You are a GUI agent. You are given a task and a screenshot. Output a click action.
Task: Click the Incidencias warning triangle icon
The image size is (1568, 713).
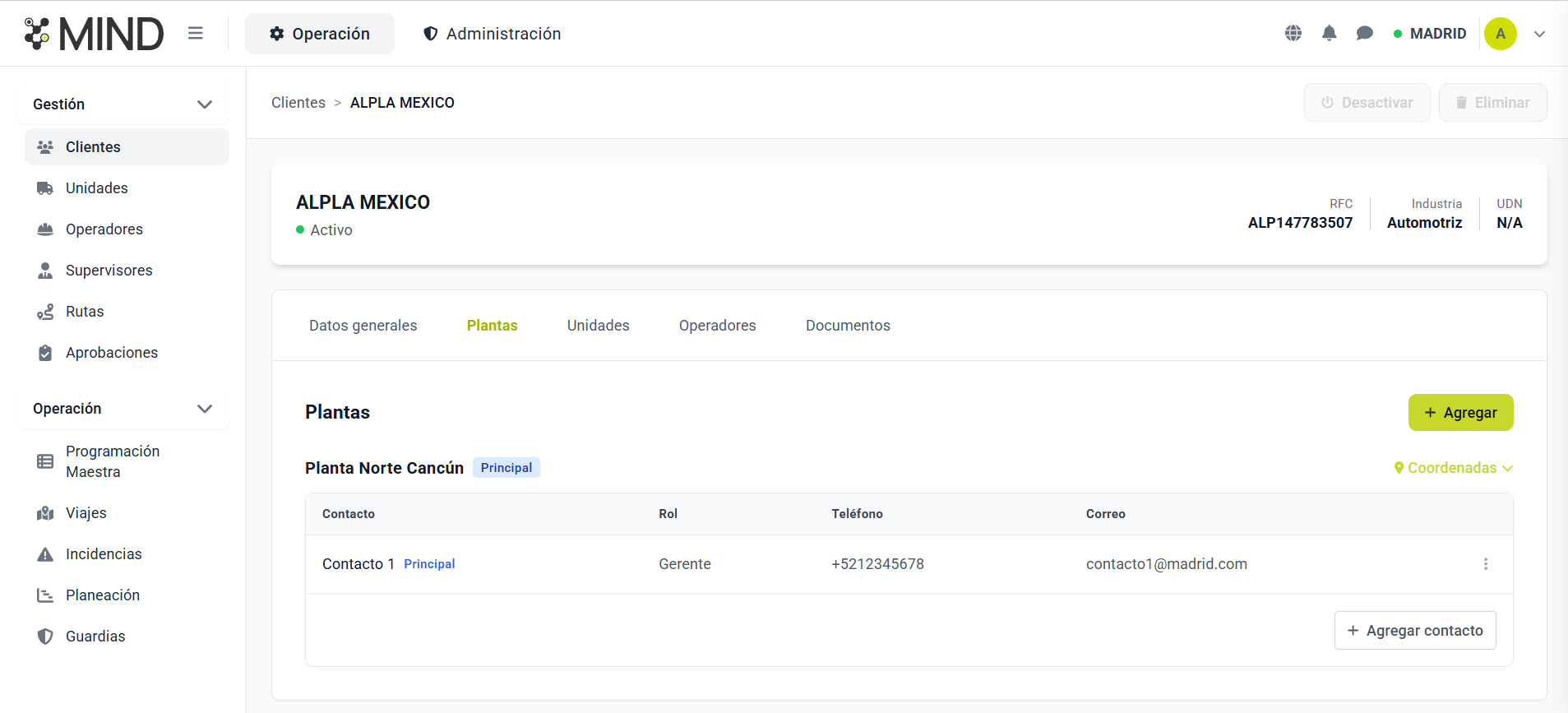45,554
